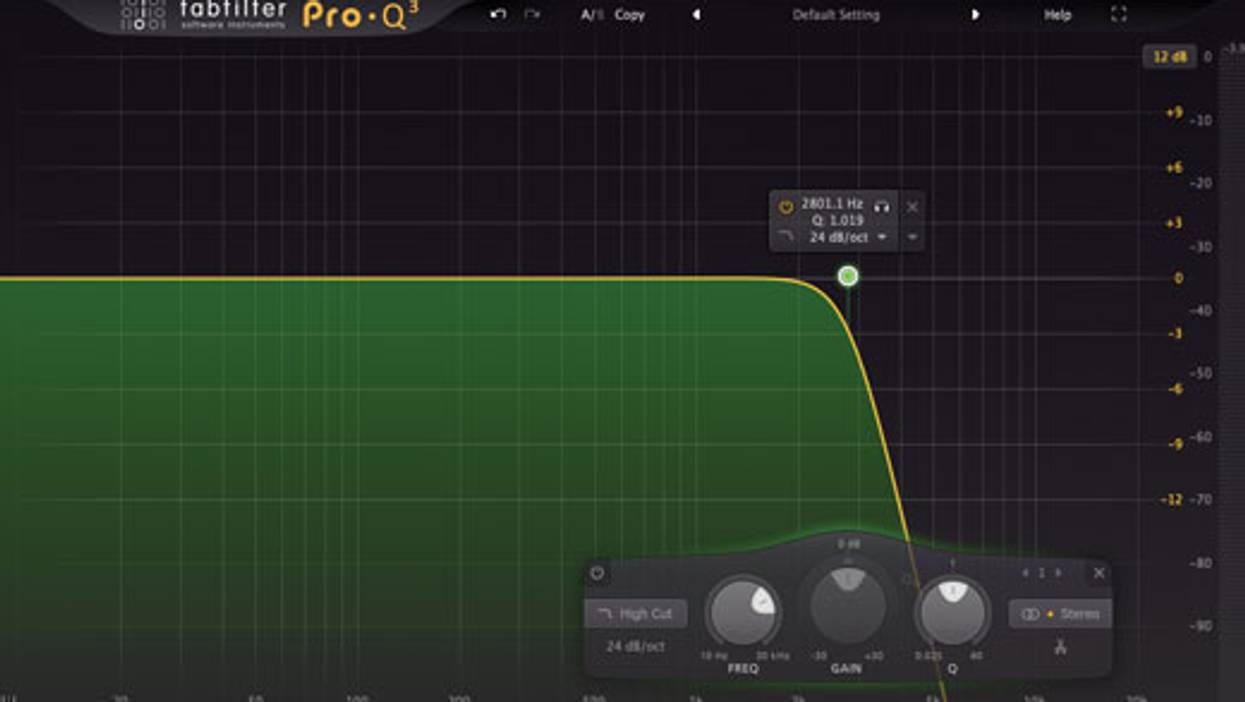Go to the next preset arrow
The width and height of the screenshot is (1245, 702).
(x=975, y=15)
